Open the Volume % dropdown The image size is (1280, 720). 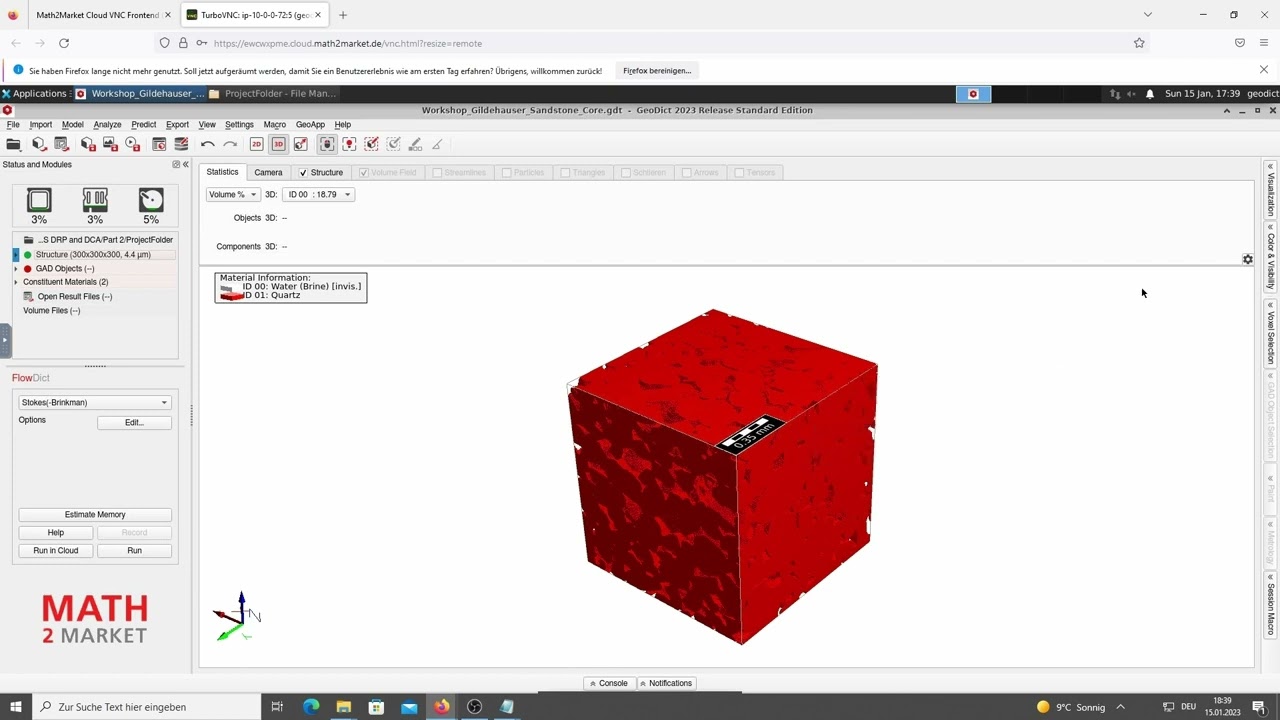[x=232, y=194]
